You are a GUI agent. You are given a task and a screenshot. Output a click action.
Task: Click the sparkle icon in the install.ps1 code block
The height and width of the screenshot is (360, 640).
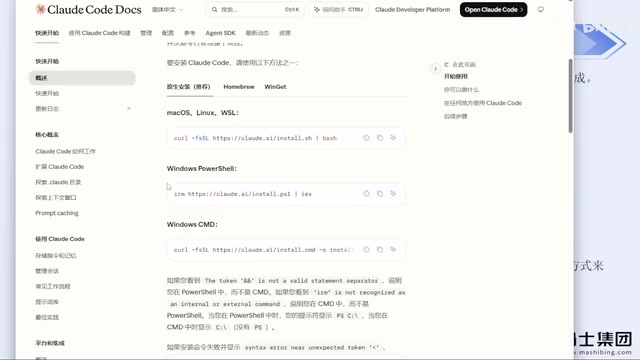pos(393,193)
